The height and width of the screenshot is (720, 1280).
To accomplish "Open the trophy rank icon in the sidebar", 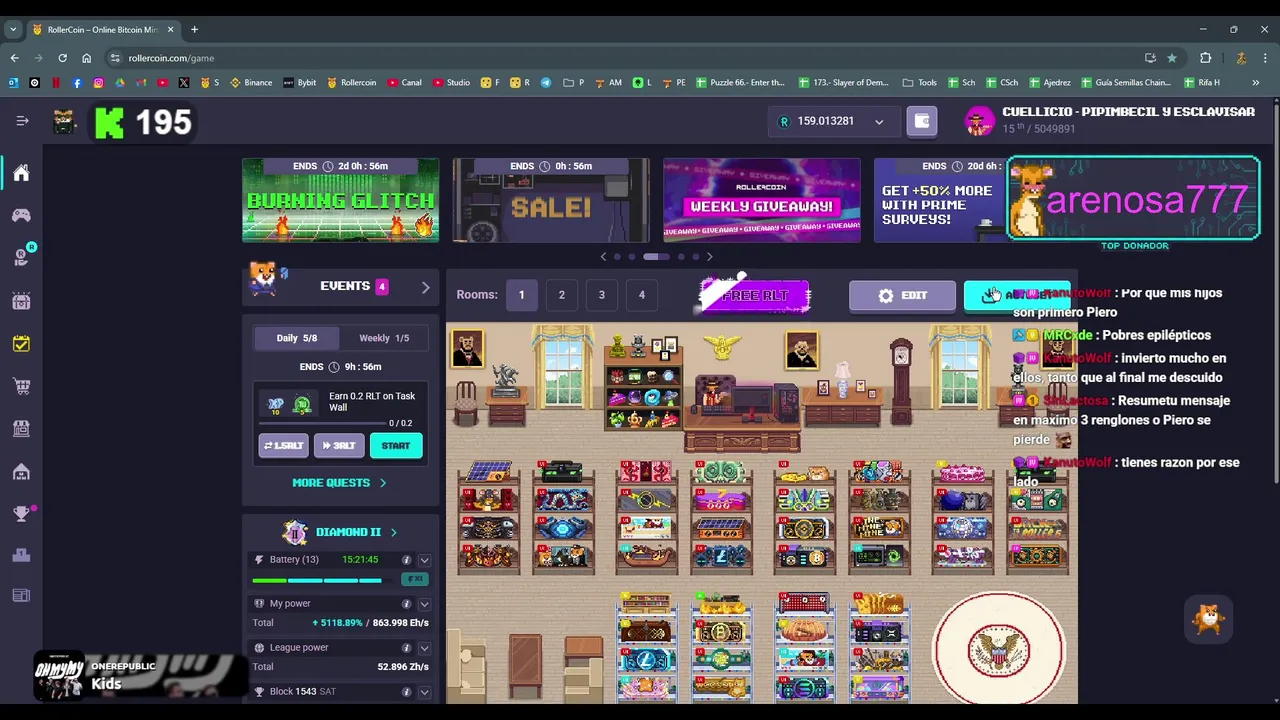I will (x=21, y=514).
